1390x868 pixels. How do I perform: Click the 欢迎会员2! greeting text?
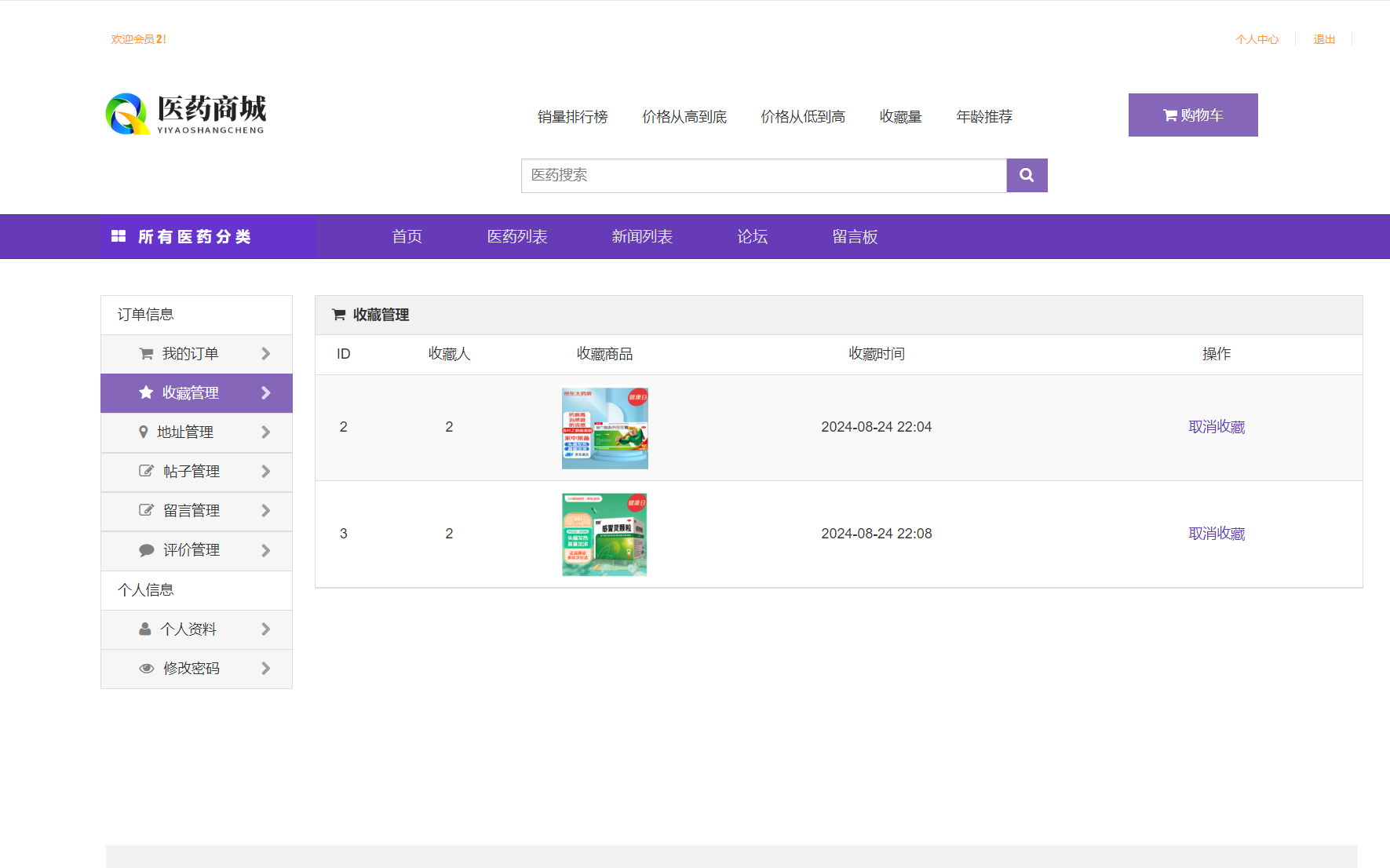pos(138,39)
